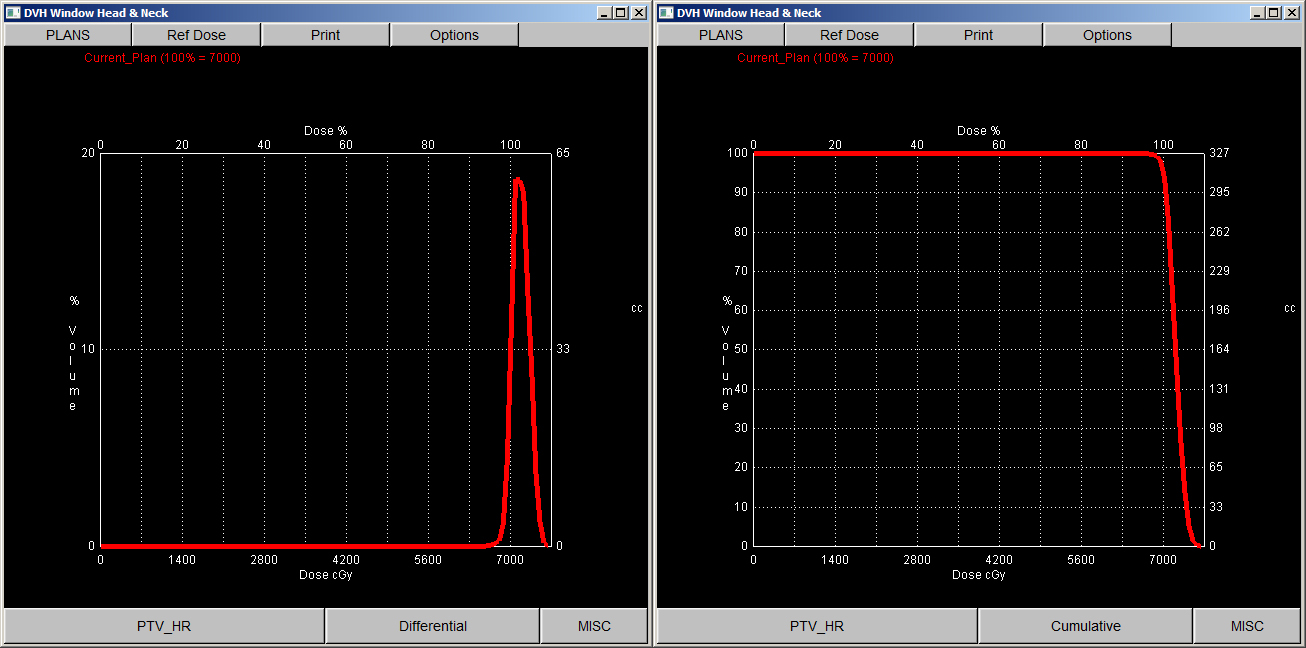Screen dimensions: 1306x648
Task: Open MISC options in the cumulative window
Action: point(1247,625)
